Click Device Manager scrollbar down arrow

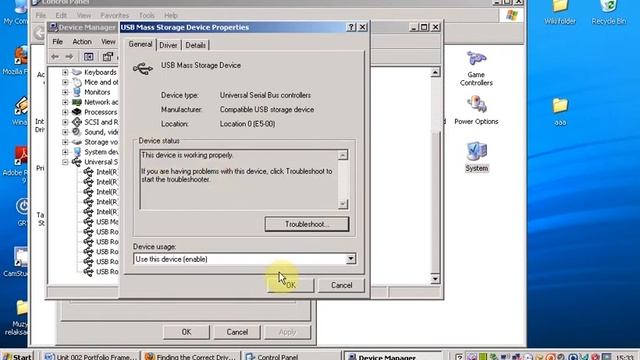click(x=435, y=279)
